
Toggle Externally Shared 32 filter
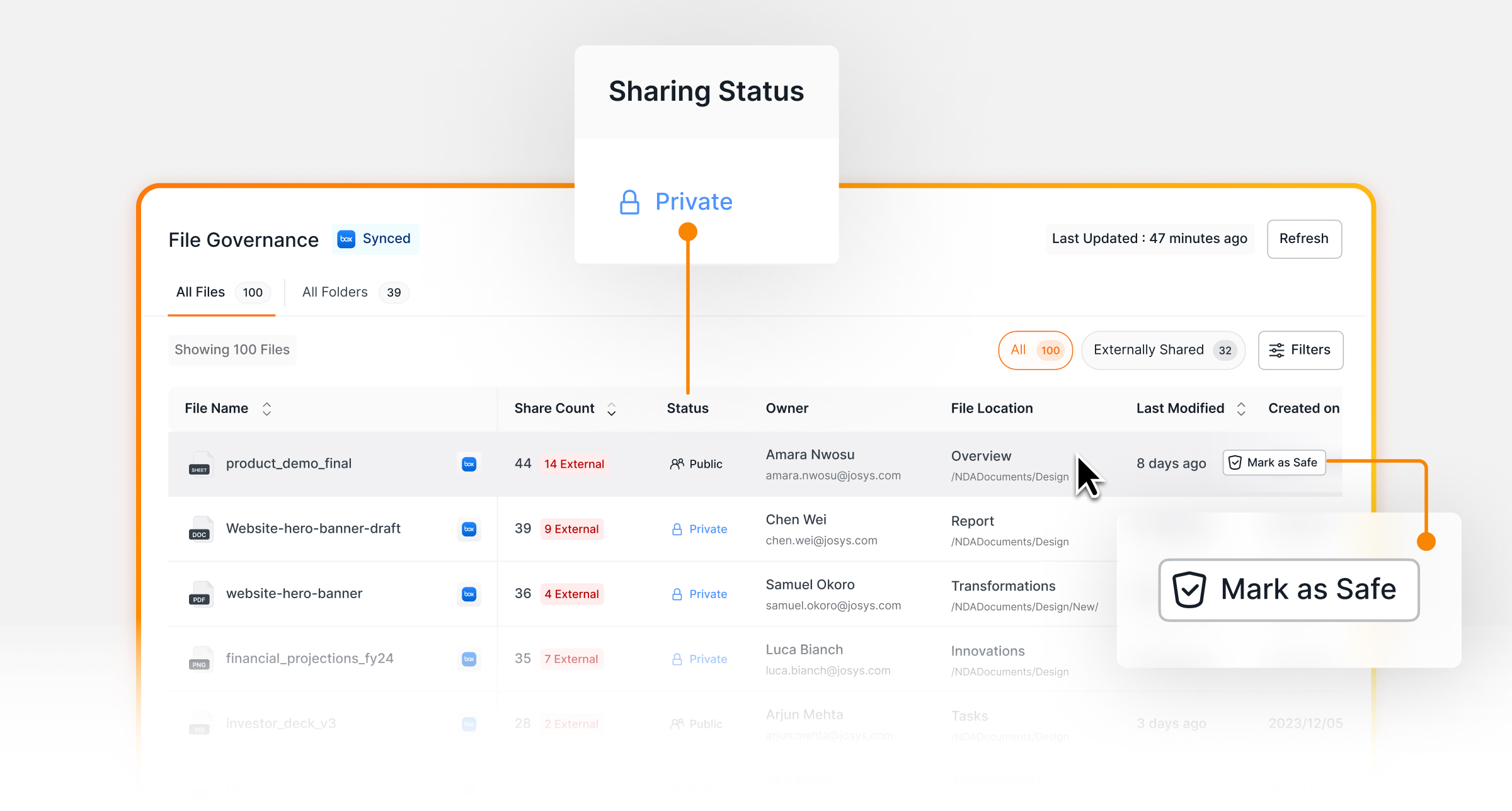pyautogui.click(x=1163, y=350)
